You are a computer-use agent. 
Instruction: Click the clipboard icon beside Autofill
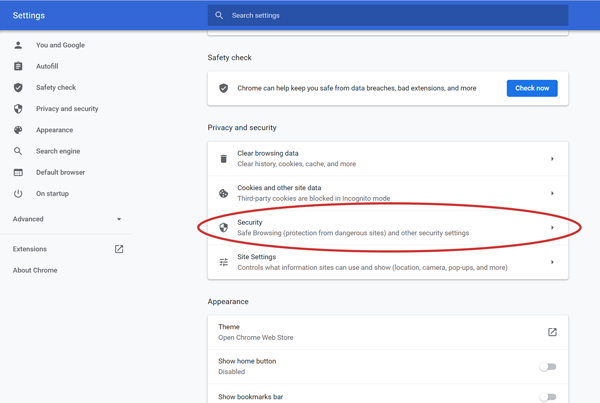pos(18,66)
